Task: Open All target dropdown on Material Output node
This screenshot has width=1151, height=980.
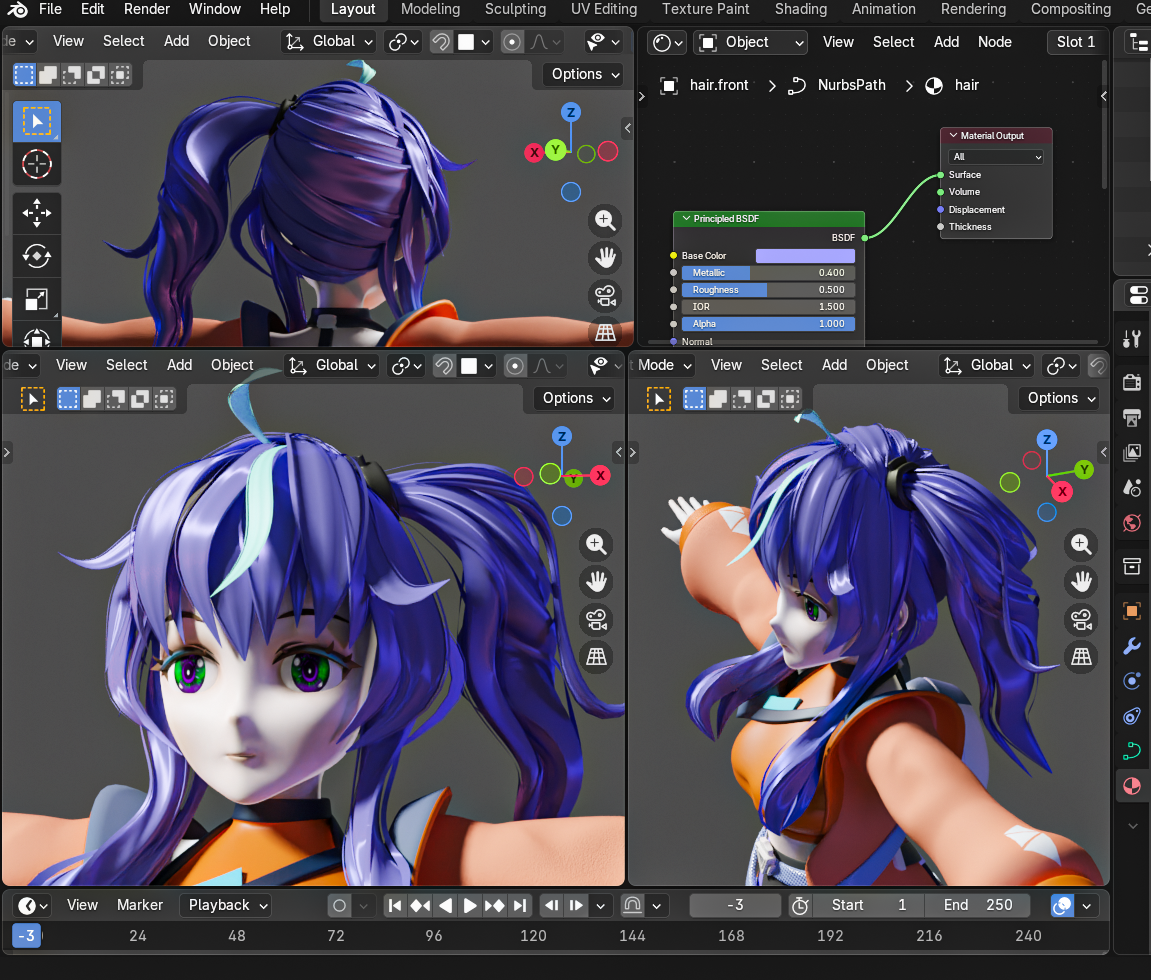Action: pos(996,156)
